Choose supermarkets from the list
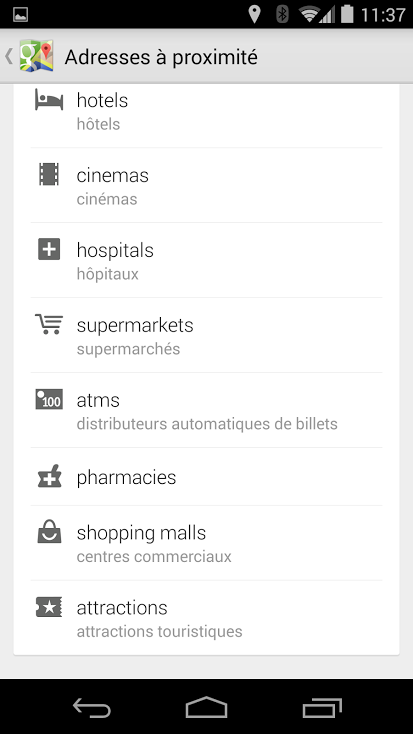Image resolution: width=413 pixels, height=734 pixels. pyautogui.click(x=206, y=335)
